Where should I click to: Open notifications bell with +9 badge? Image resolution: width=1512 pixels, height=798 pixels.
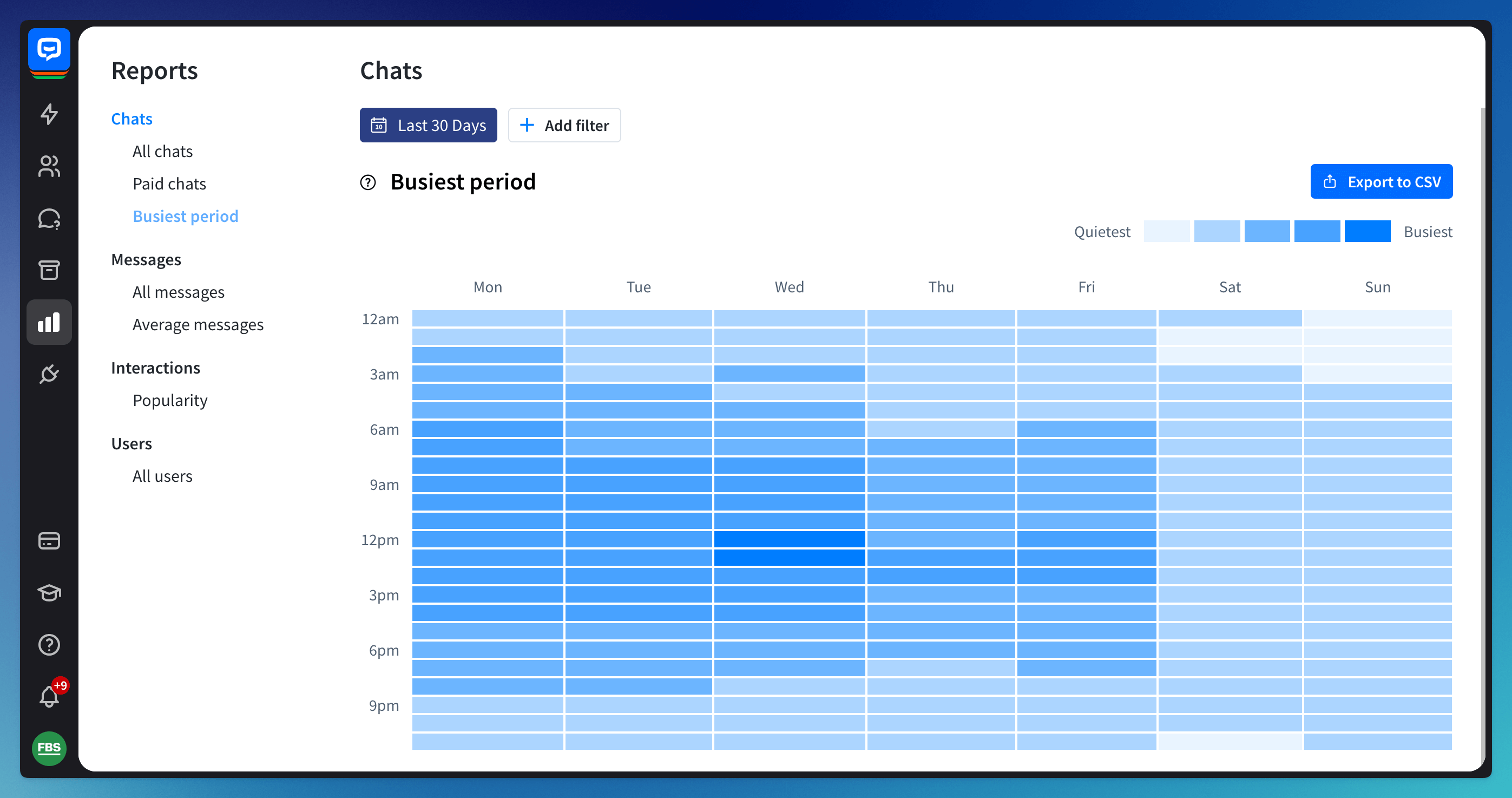49,696
